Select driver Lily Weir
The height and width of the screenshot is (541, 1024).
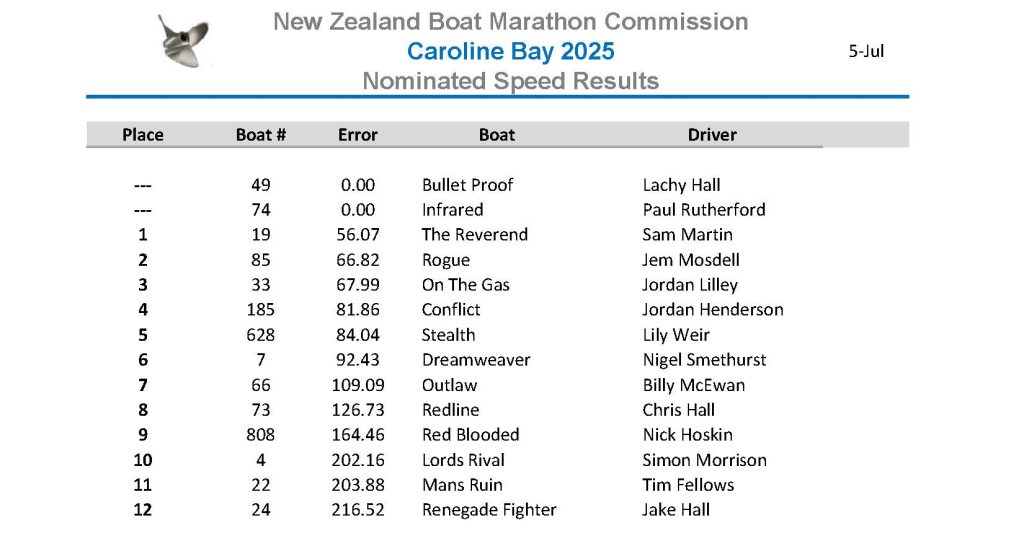(676, 335)
